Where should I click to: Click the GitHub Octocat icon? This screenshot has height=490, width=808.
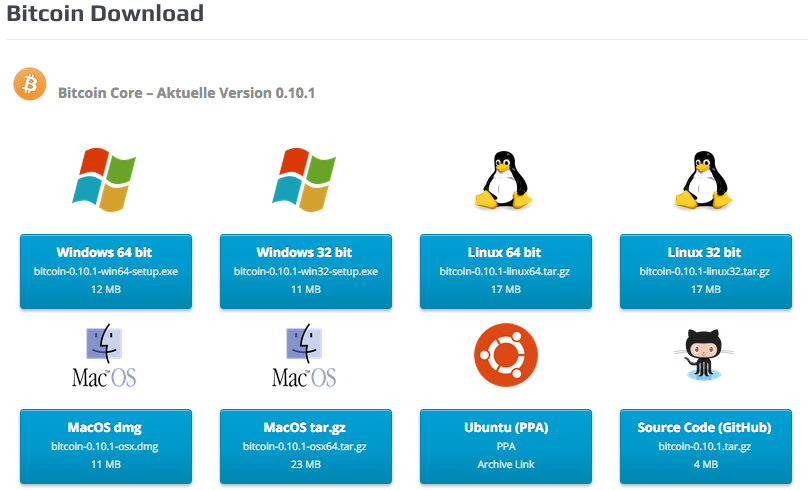pyautogui.click(x=704, y=355)
